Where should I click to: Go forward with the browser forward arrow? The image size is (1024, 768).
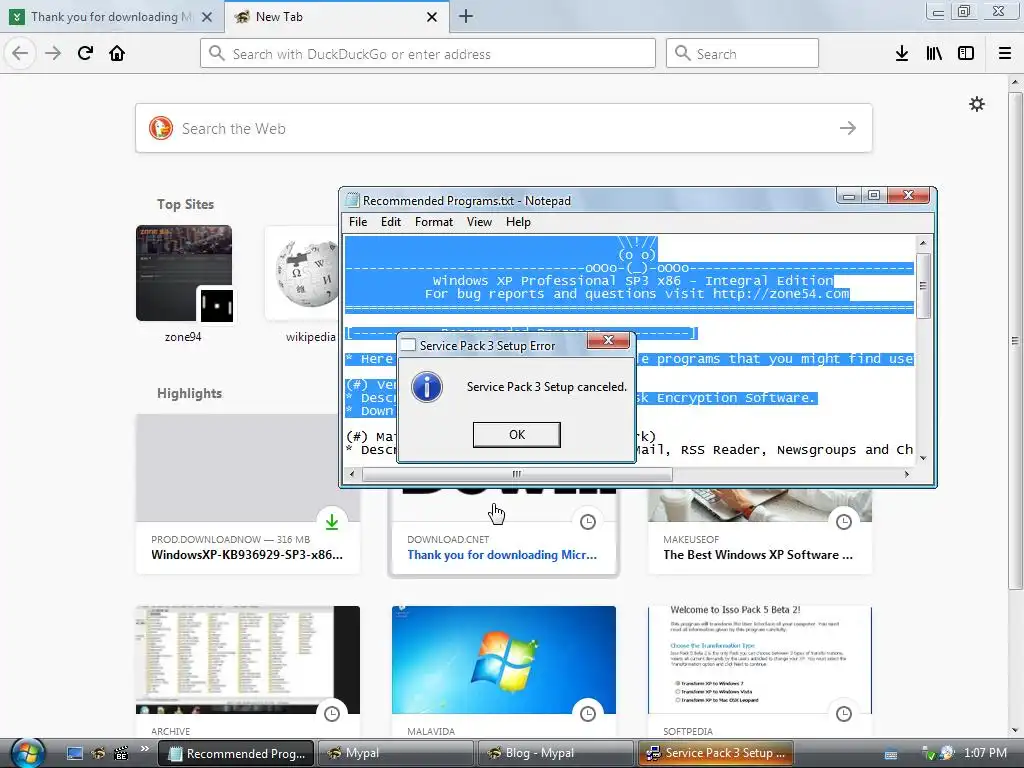pyautogui.click(x=53, y=53)
